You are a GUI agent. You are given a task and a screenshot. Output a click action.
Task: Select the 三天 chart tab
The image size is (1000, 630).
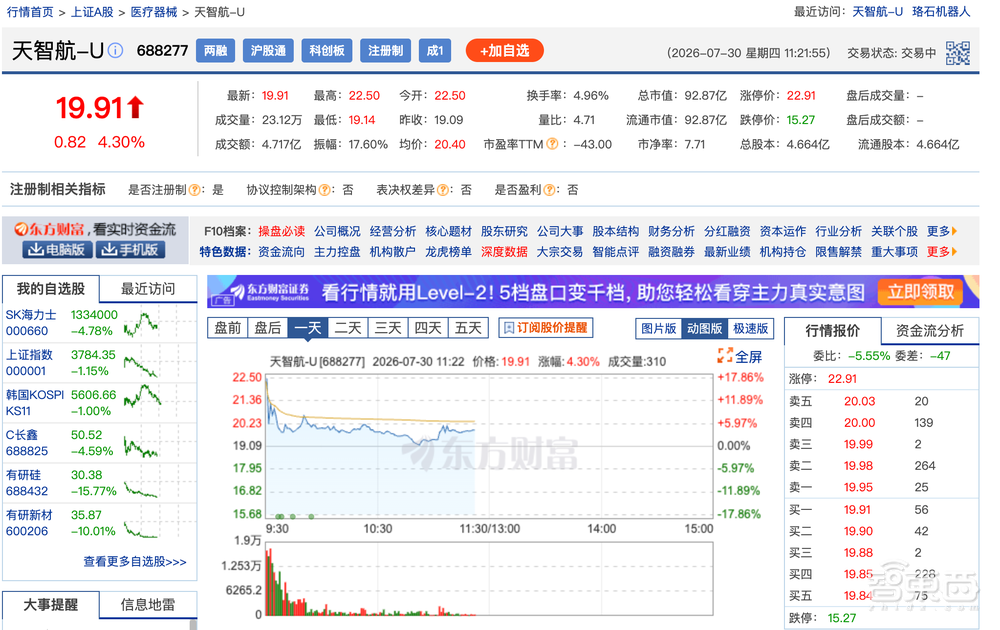click(388, 328)
